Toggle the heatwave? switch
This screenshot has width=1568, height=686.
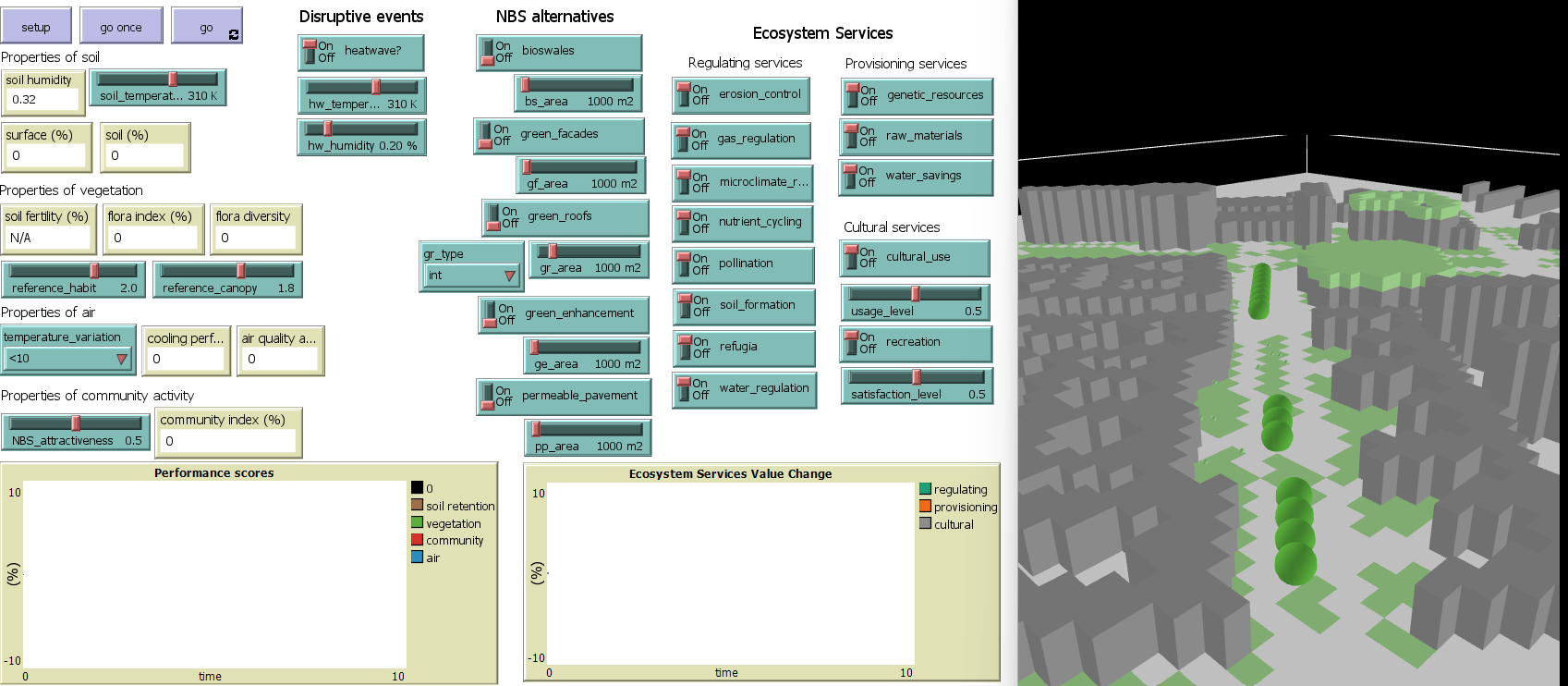click(361, 53)
